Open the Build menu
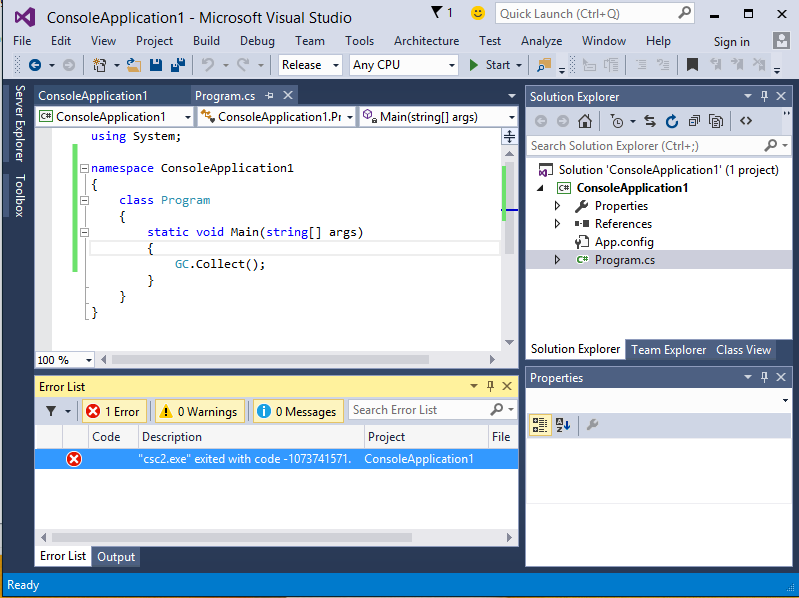This screenshot has height=598, width=799. [x=206, y=41]
